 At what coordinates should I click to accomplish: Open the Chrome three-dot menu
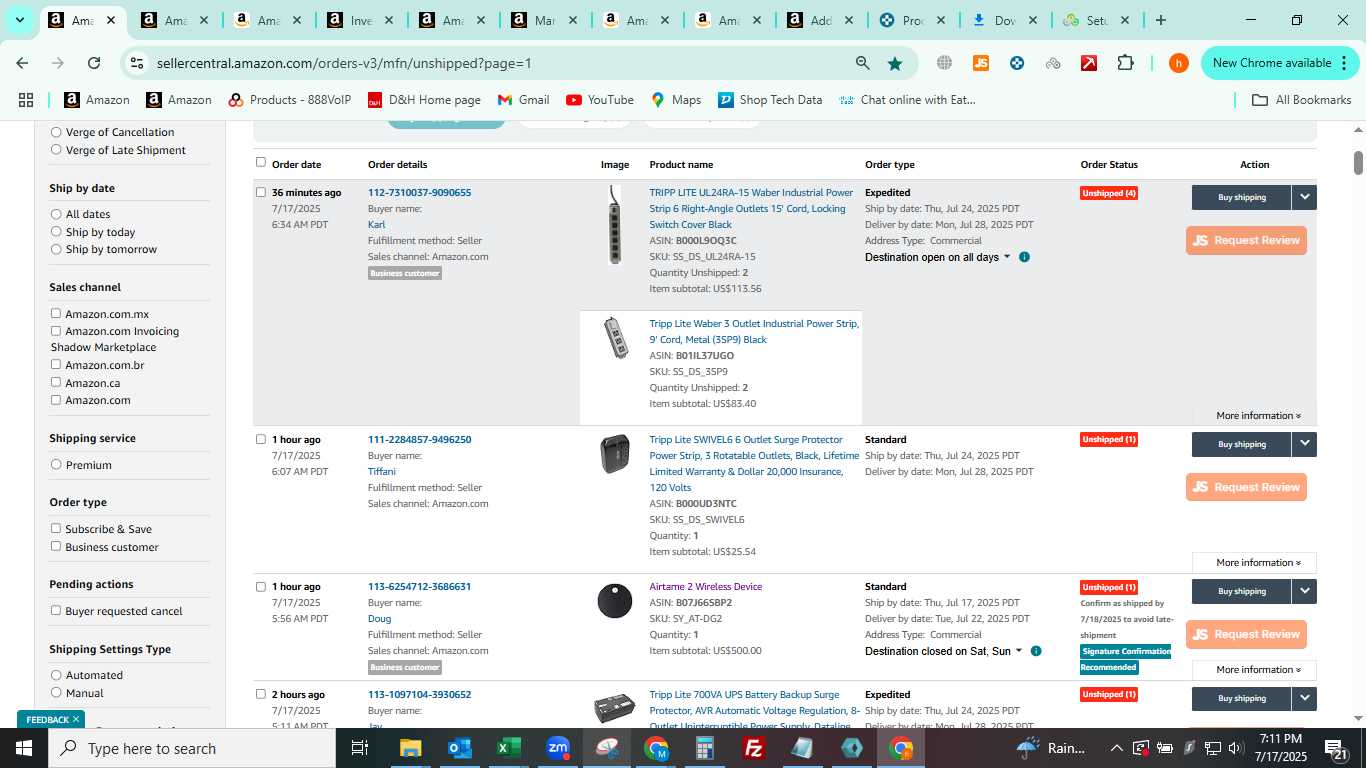point(1344,63)
